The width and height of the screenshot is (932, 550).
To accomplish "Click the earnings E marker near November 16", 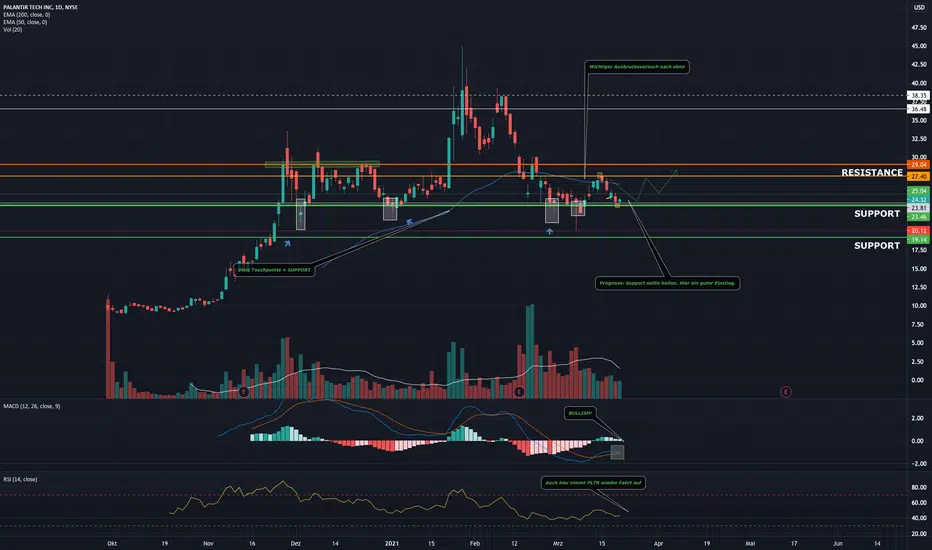I will pyautogui.click(x=244, y=392).
